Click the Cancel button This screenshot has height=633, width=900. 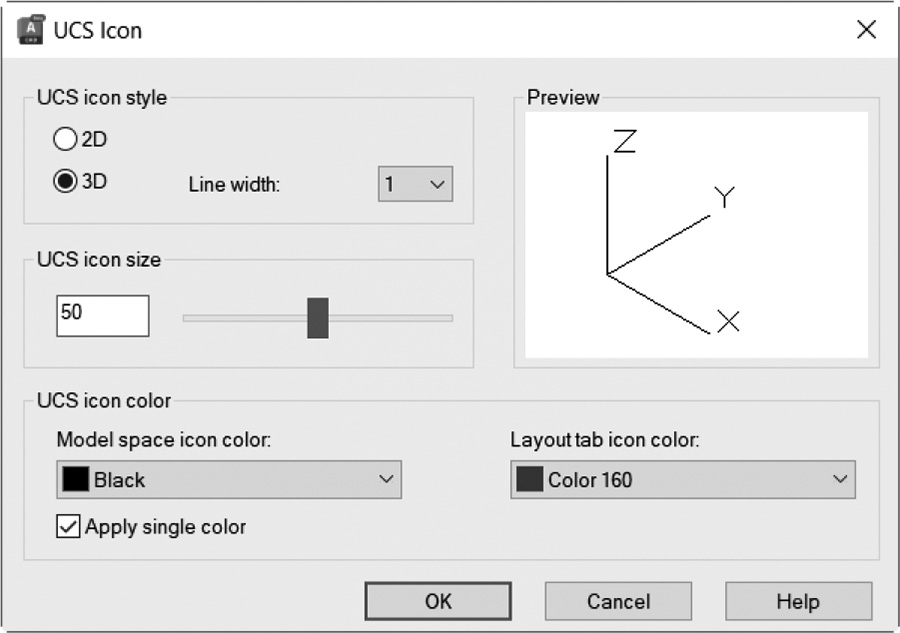pos(618,601)
